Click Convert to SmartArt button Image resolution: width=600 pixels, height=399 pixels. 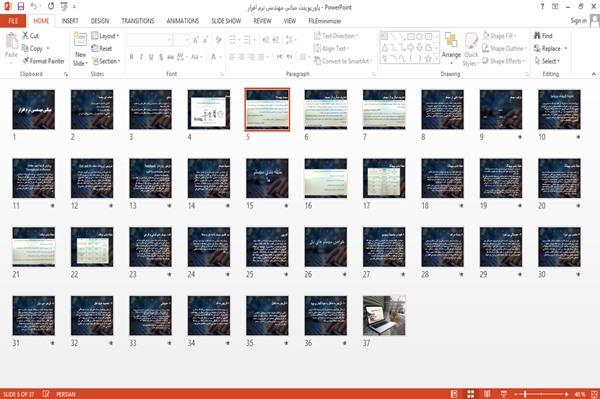342,61
